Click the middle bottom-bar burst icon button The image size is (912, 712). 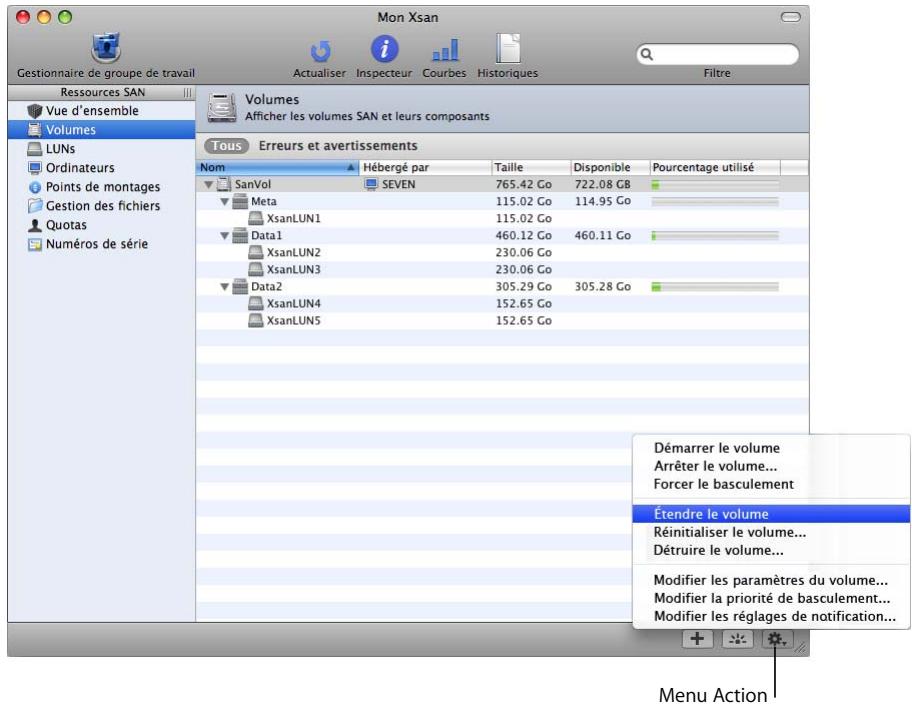click(x=738, y=639)
